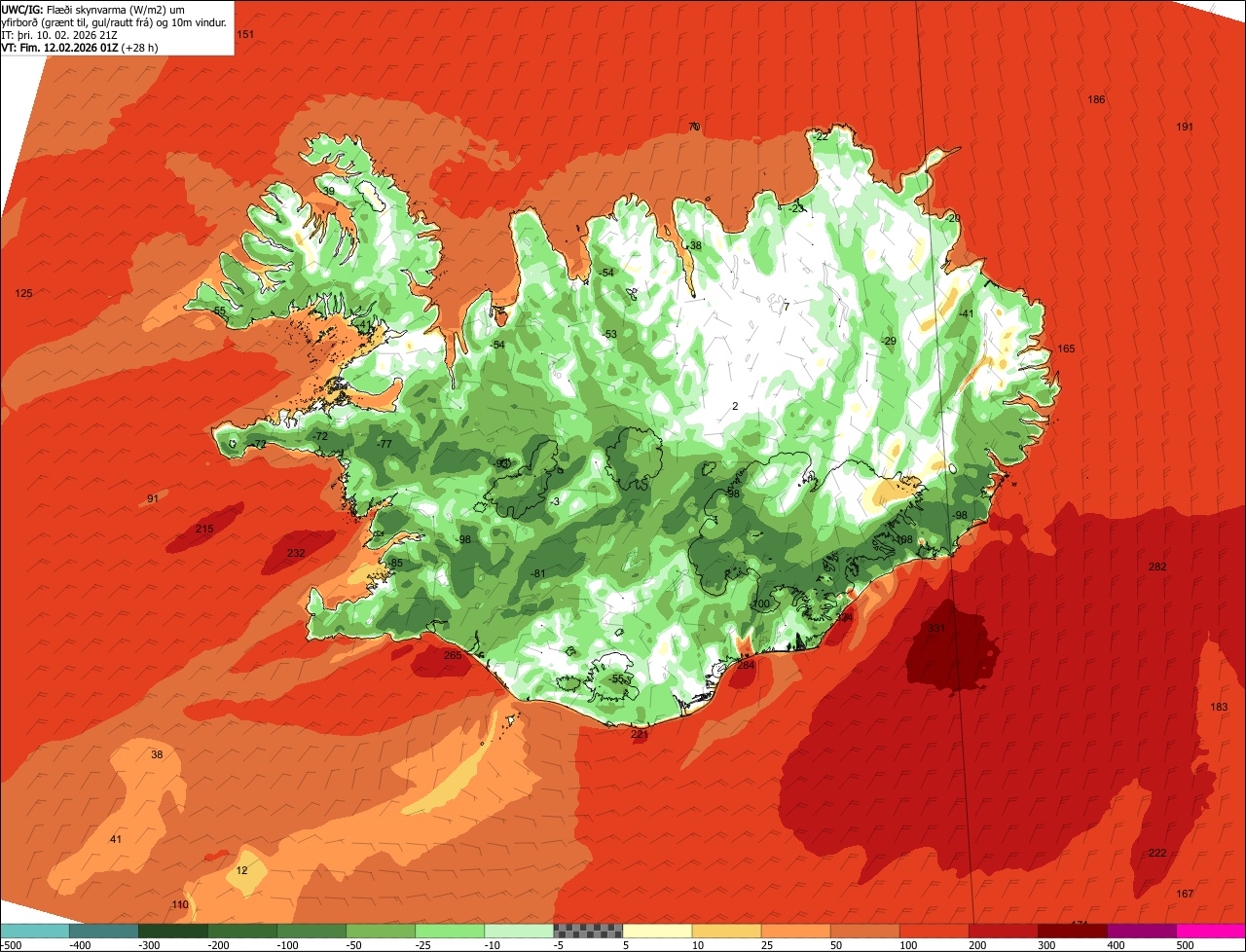Screen dimensions: 1246x952
Task: Click the value 12 in the yellow patch
Action: (x=242, y=869)
